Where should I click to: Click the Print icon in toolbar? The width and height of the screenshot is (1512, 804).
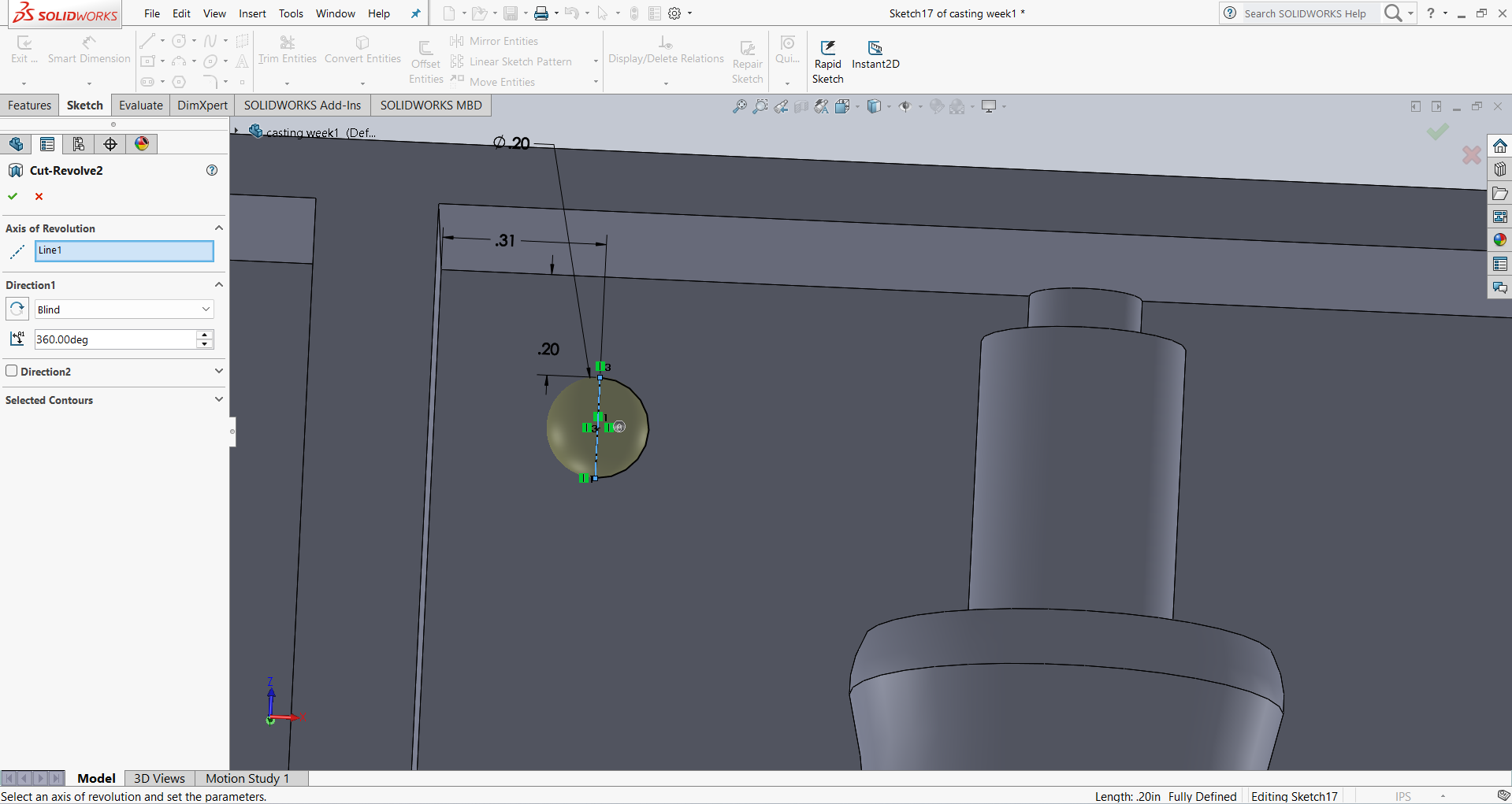541,13
